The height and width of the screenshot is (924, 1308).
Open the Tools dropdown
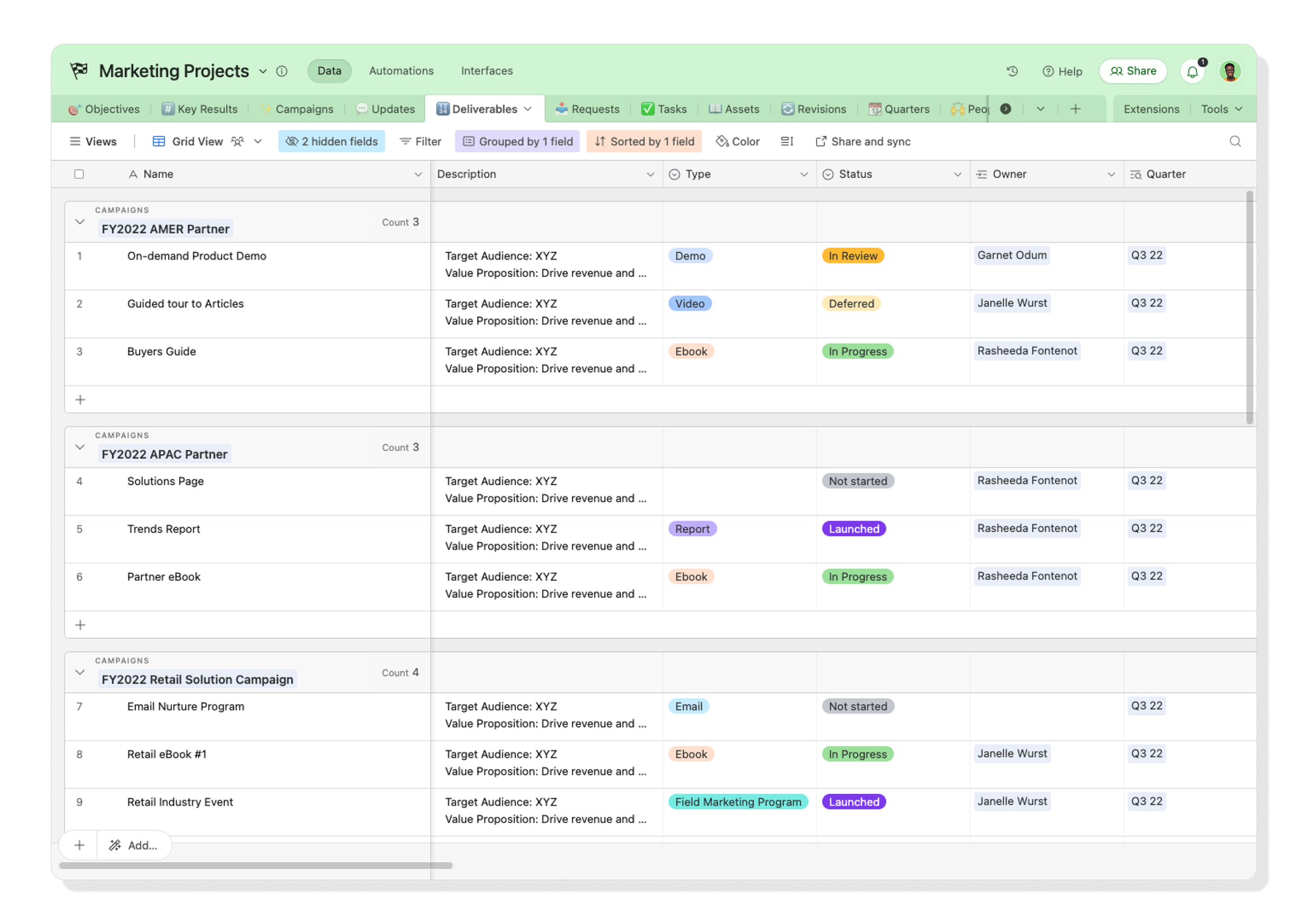(1222, 109)
